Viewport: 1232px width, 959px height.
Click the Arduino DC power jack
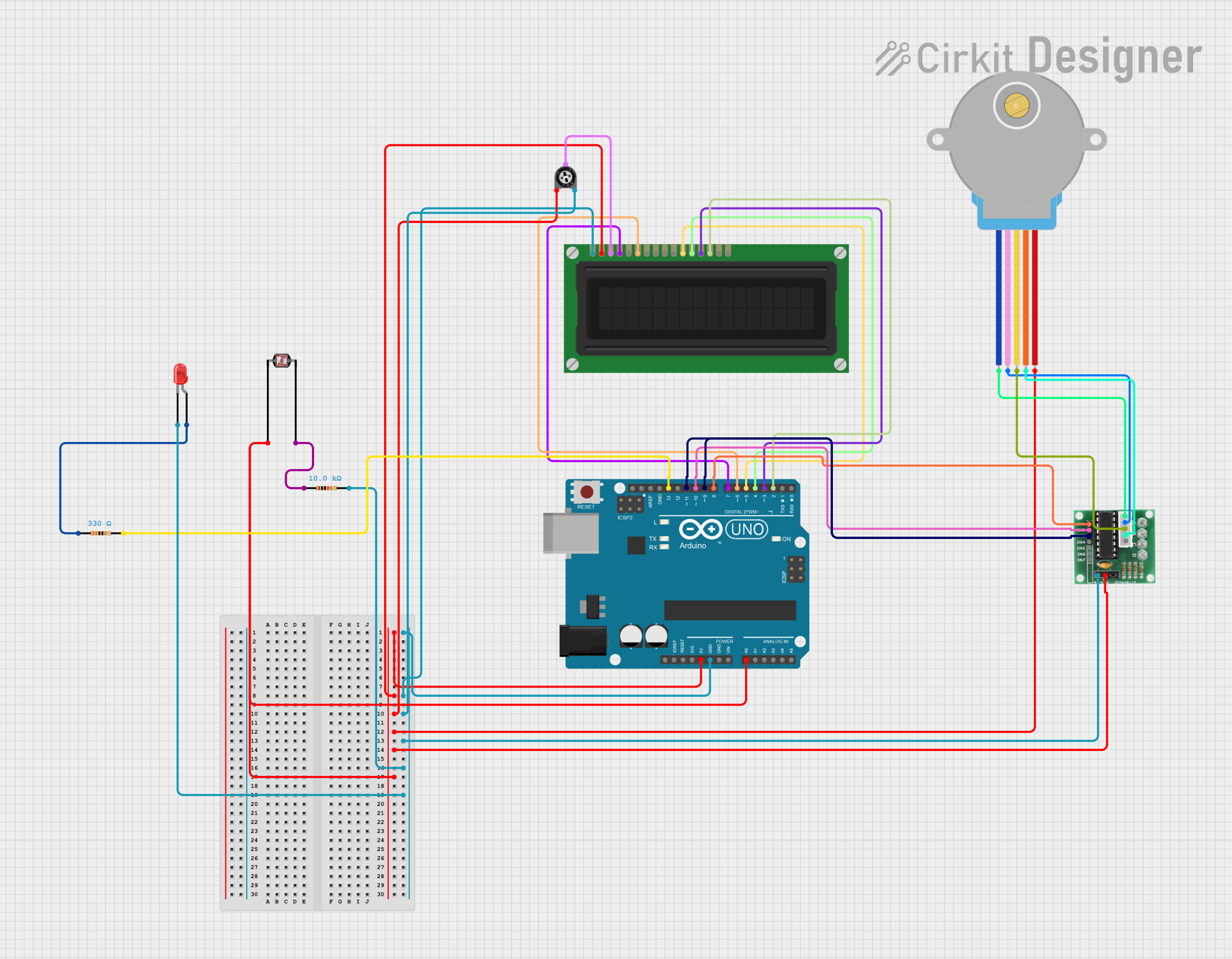[x=582, y=640]
